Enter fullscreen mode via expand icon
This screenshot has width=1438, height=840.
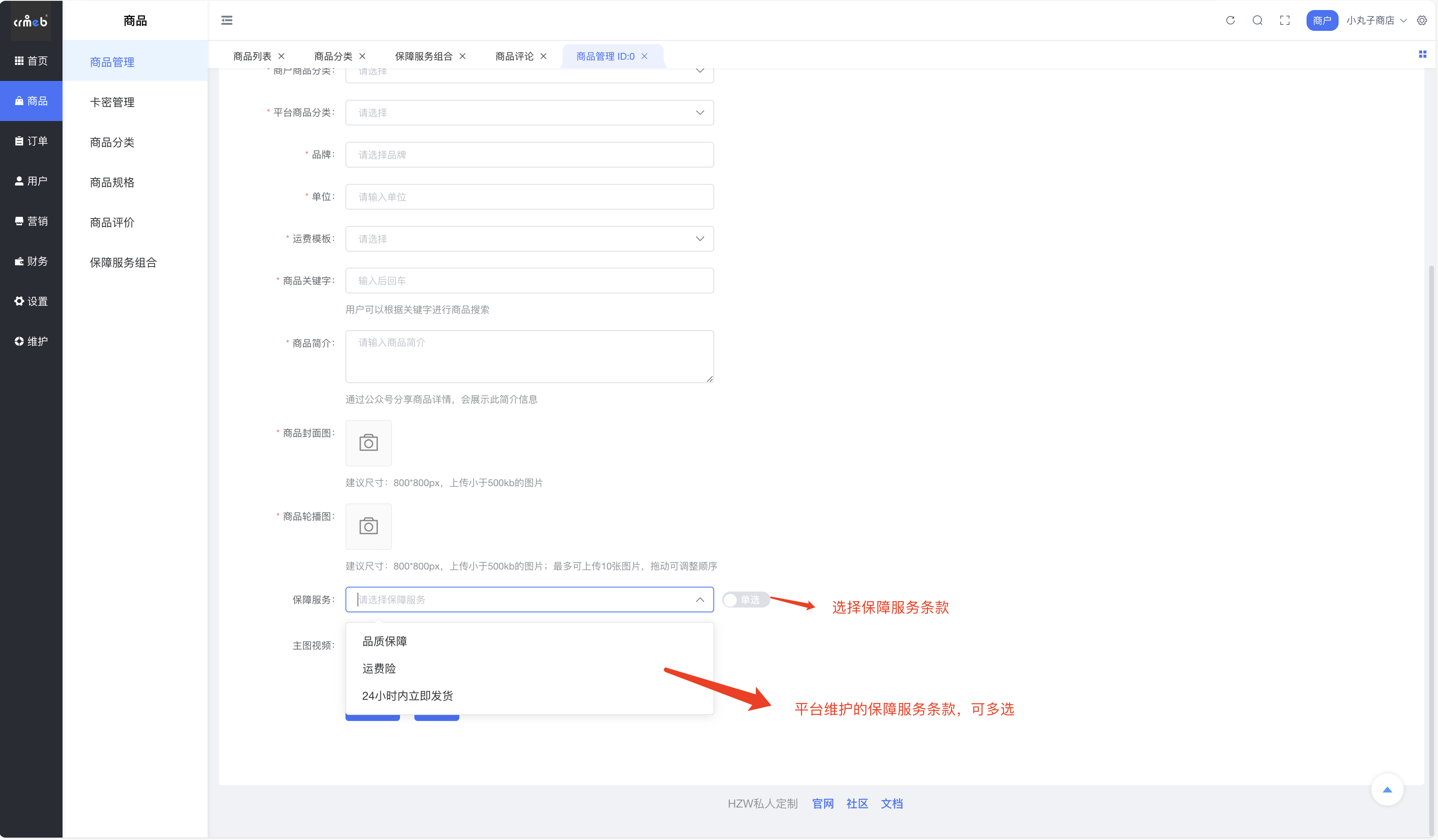1285,20
